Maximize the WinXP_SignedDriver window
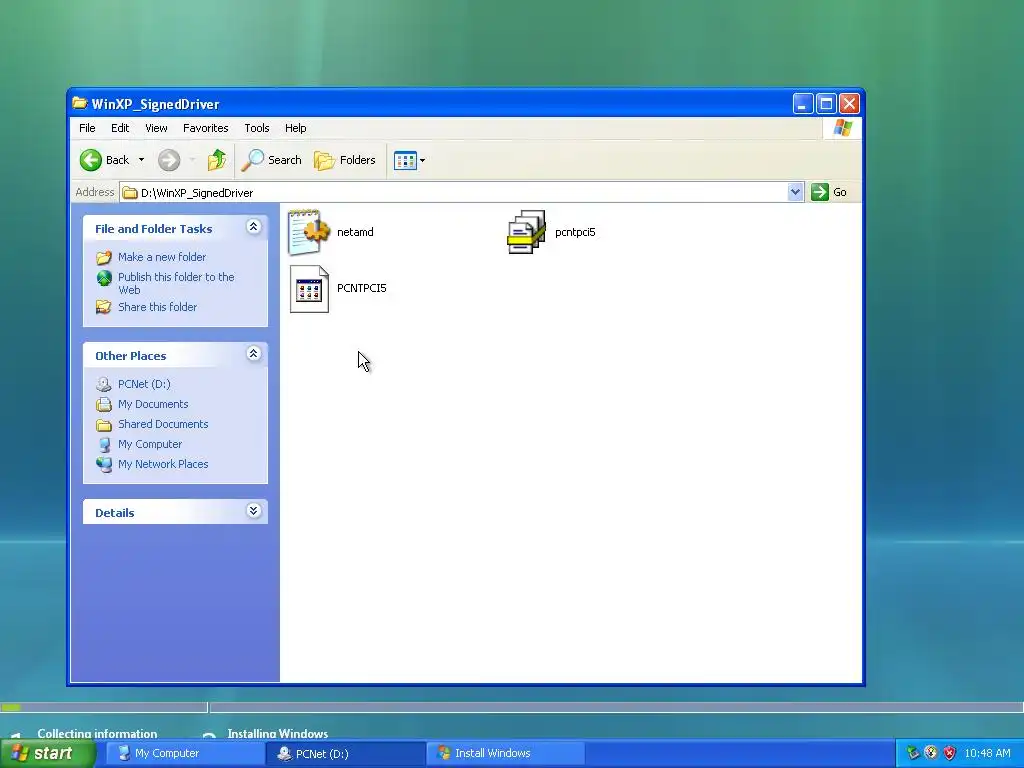This screenshot has width=1024, height=768. 826,104
